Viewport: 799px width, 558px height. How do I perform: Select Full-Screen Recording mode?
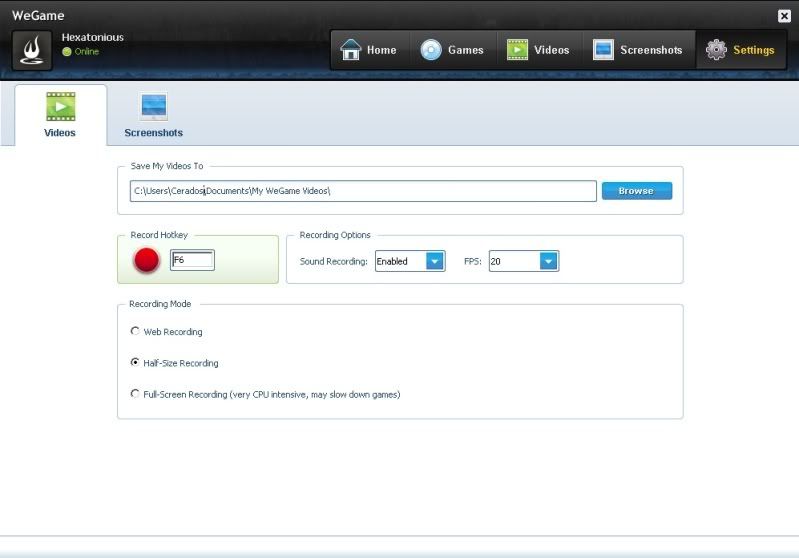[x=135, y=394]
